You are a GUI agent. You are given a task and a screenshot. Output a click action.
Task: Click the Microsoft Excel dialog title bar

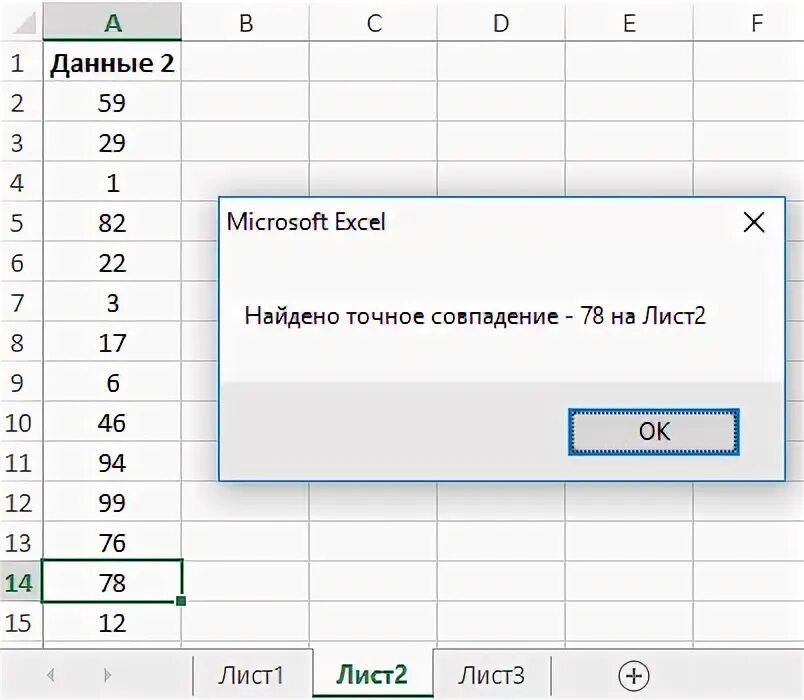(x=450, y=222)
